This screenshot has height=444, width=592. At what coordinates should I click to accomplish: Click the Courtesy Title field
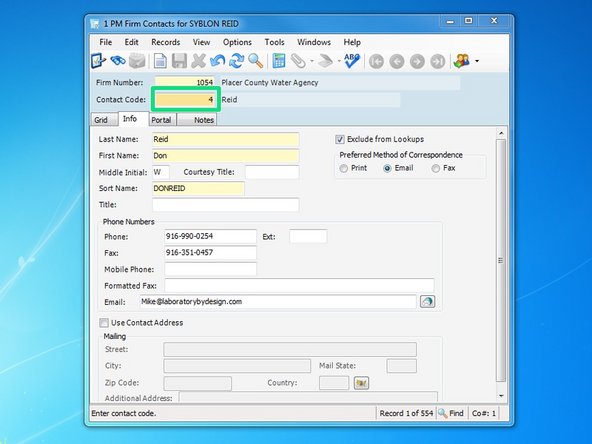[x=272, y=172]
